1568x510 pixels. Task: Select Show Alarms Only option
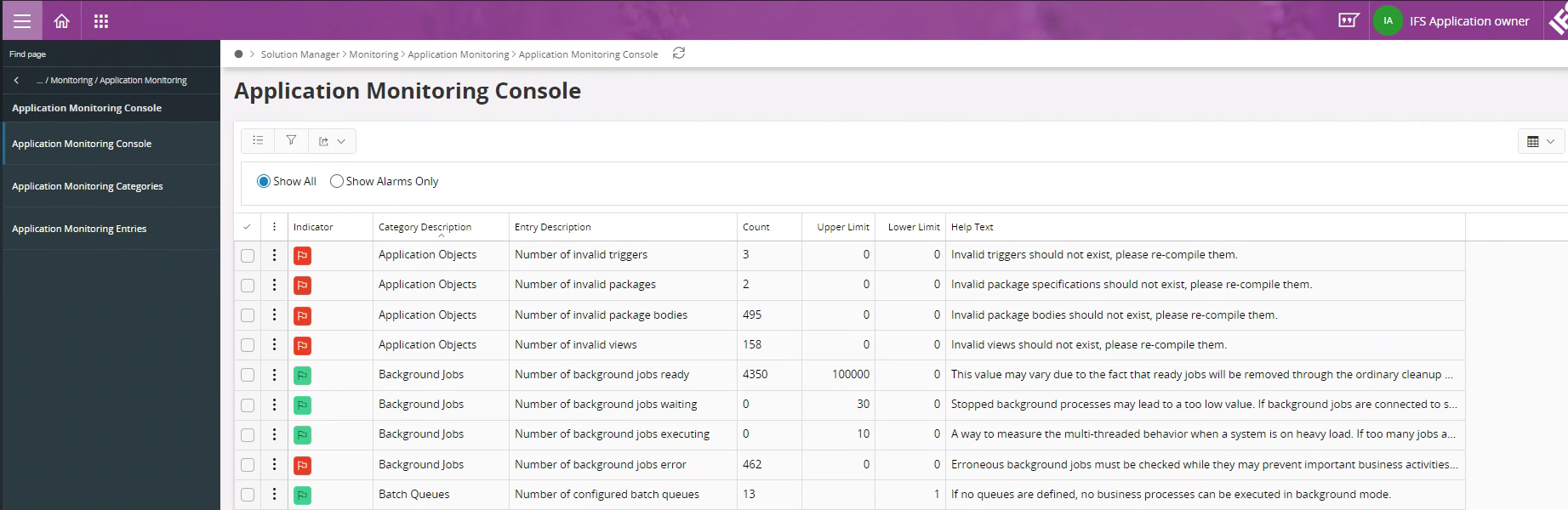pos(337,181)
